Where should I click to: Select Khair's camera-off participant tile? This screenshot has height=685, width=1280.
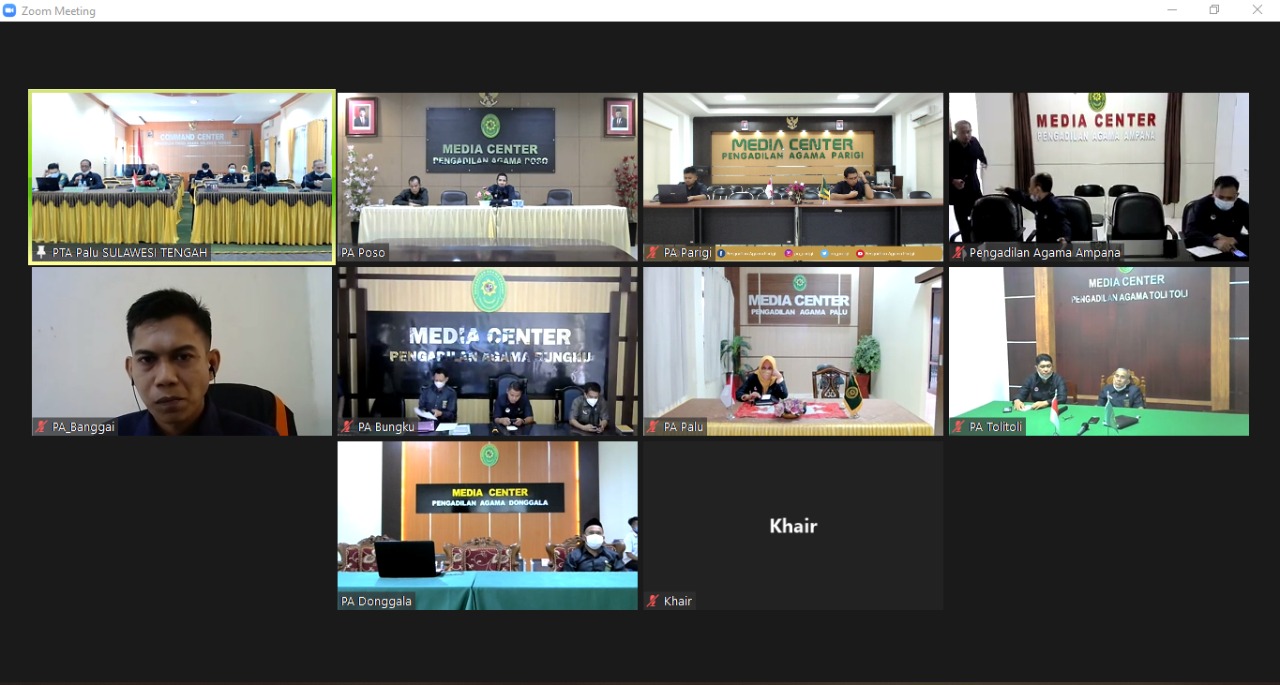[793, 525]
